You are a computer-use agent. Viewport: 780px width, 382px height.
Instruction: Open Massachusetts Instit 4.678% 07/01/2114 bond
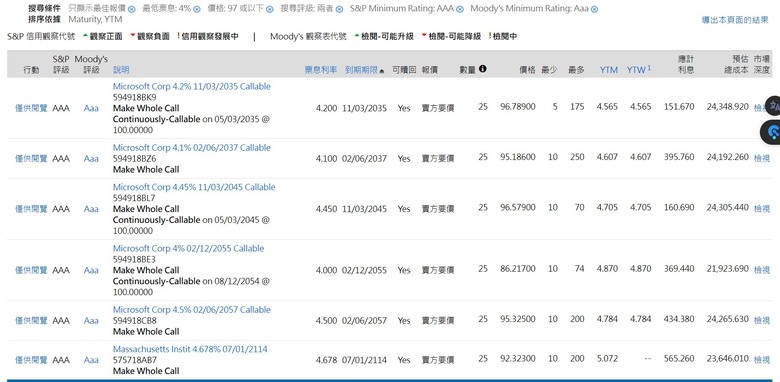coord(190,349)
